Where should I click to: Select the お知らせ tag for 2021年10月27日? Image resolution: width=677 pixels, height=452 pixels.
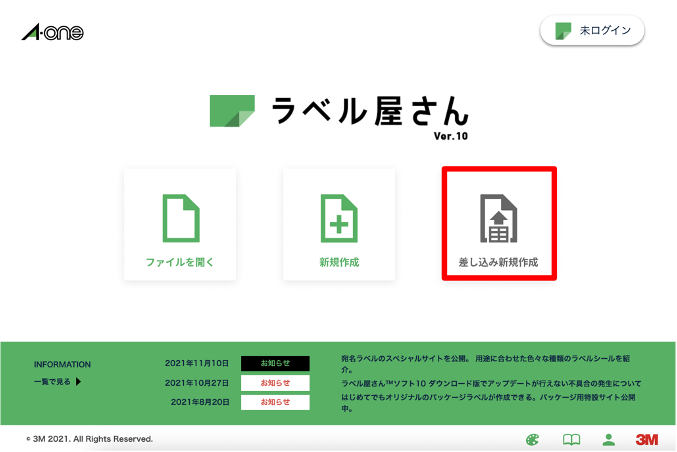[275, 383]
